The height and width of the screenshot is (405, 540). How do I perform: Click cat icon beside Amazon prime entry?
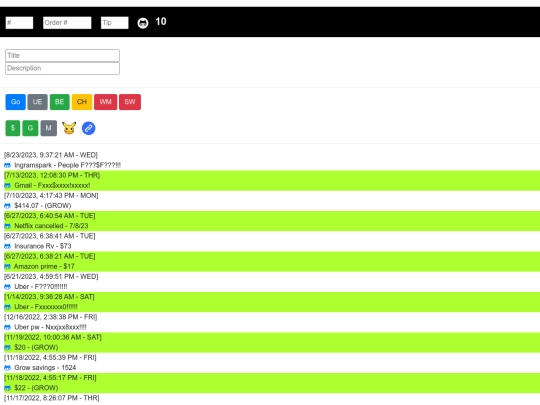[7, 267]
